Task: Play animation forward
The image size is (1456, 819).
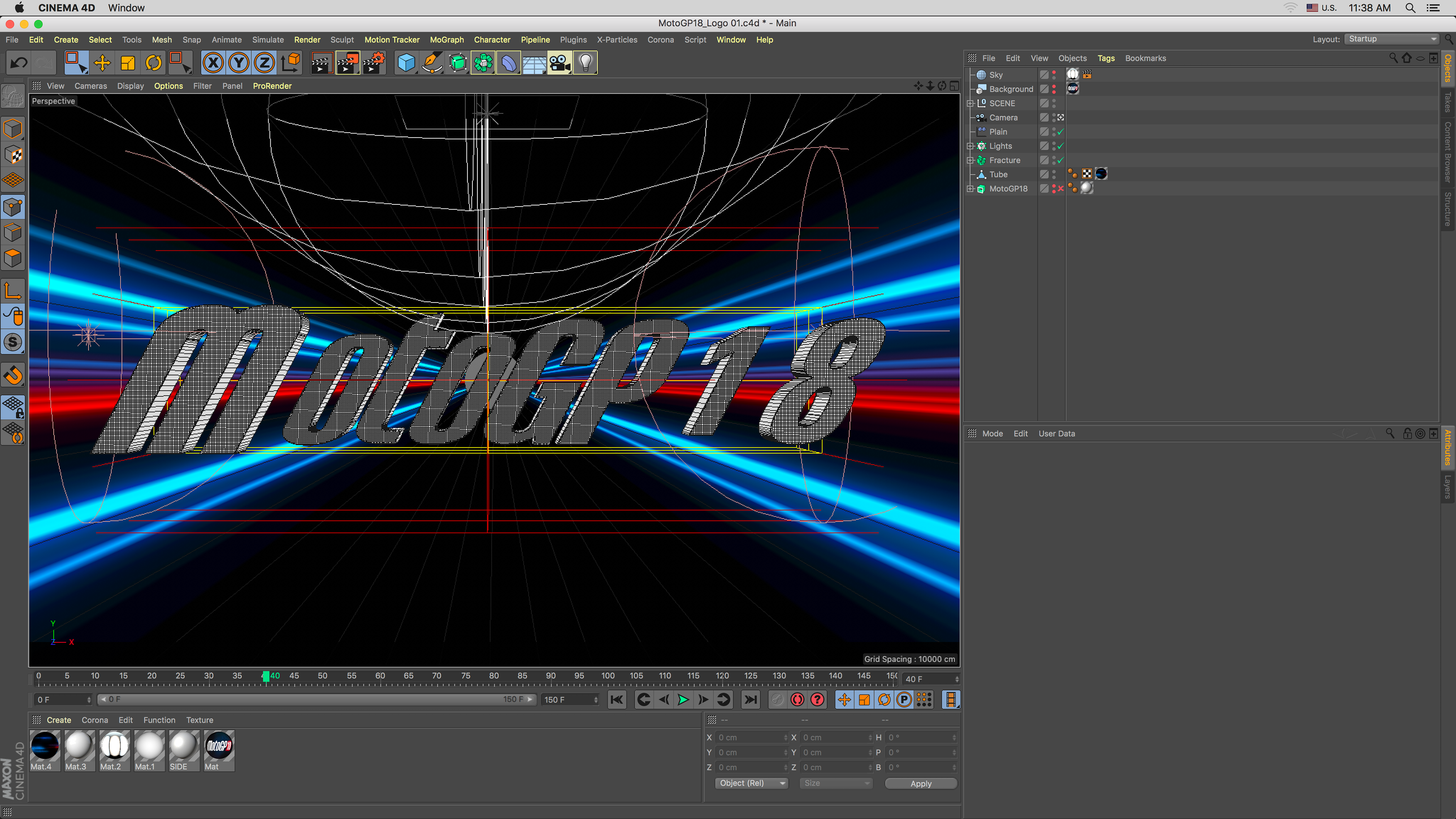Action: click(x=683, y=700)
